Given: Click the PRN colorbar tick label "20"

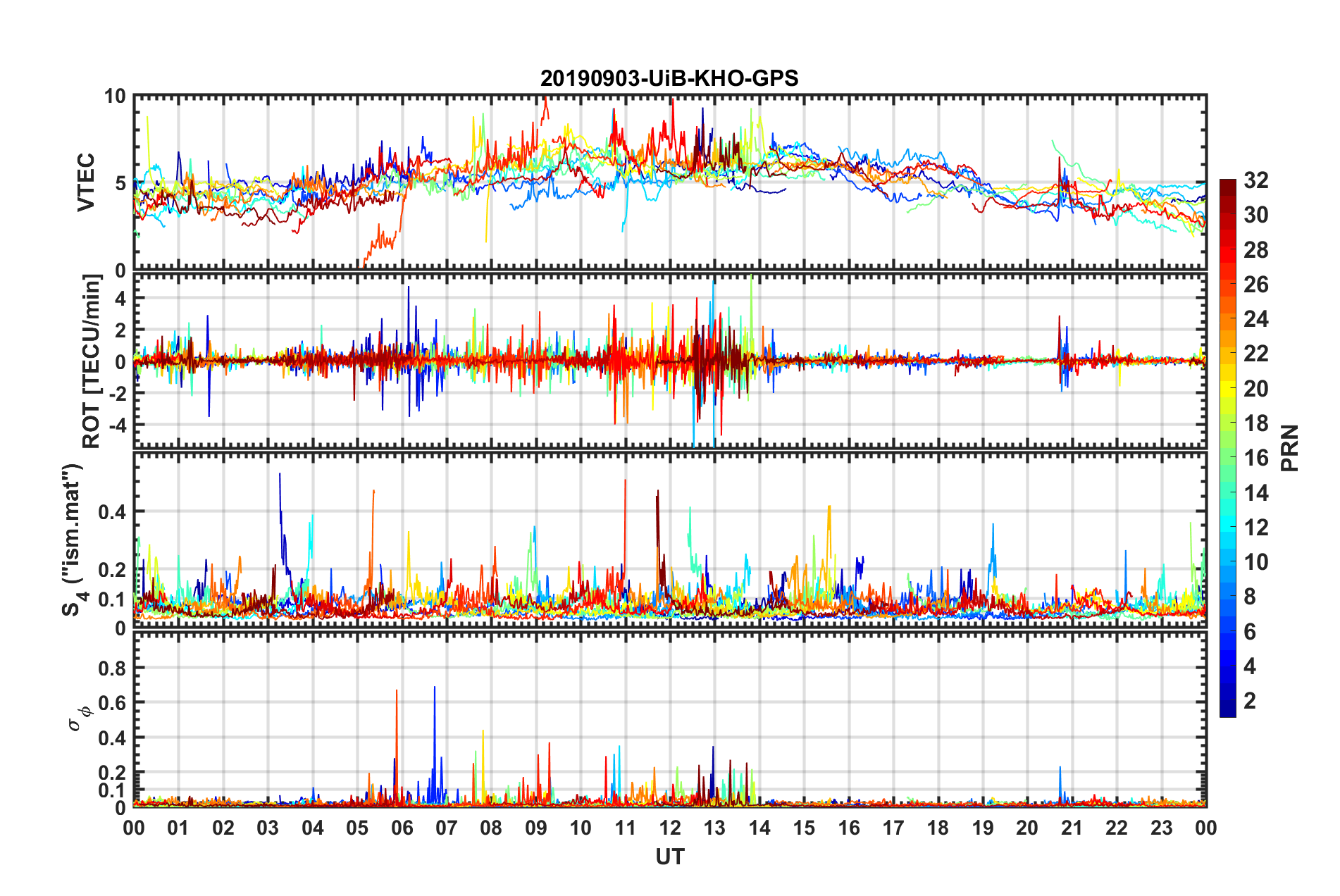Looking at the screenshot, I should pyautogui.click(x=1256, y=389).
